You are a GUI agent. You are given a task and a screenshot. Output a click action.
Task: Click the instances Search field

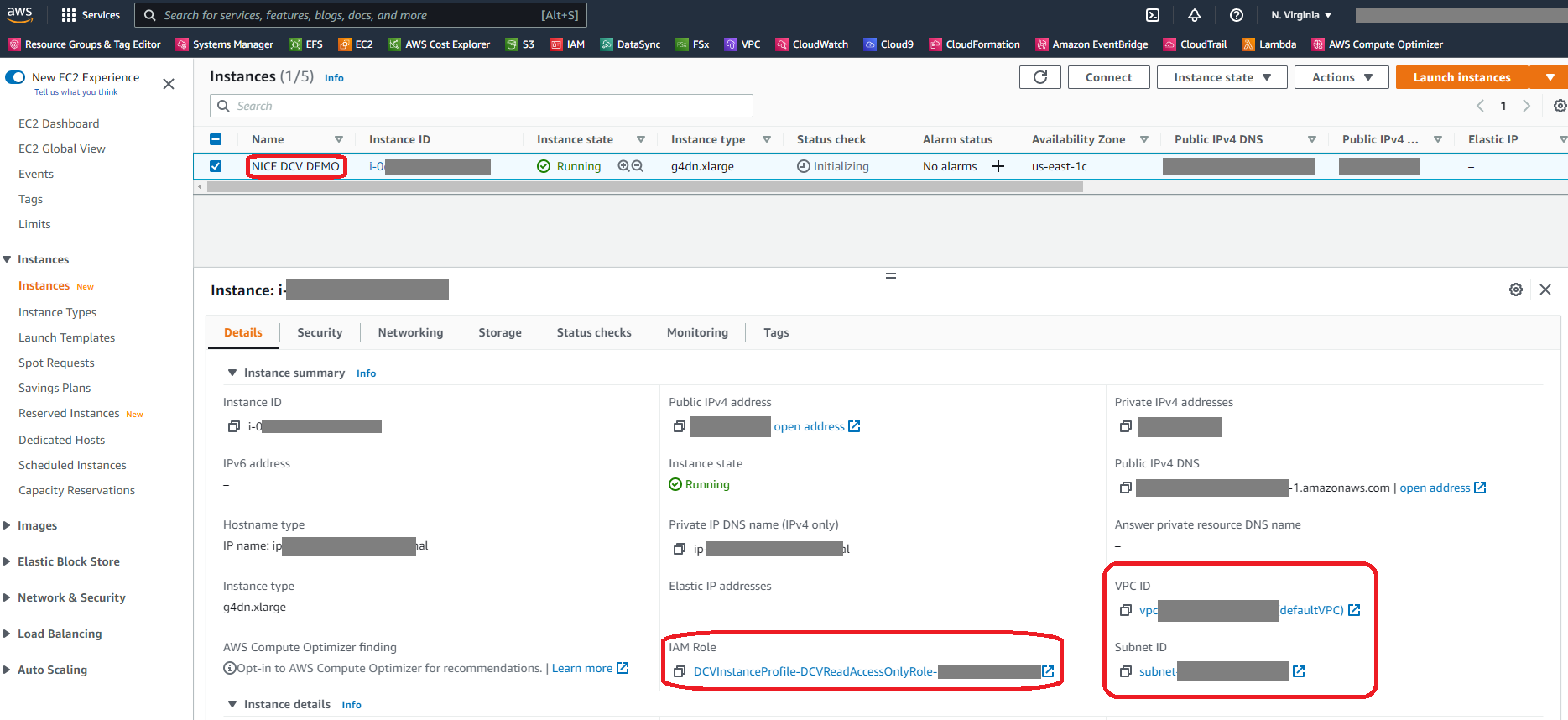[x=482, y=106]
